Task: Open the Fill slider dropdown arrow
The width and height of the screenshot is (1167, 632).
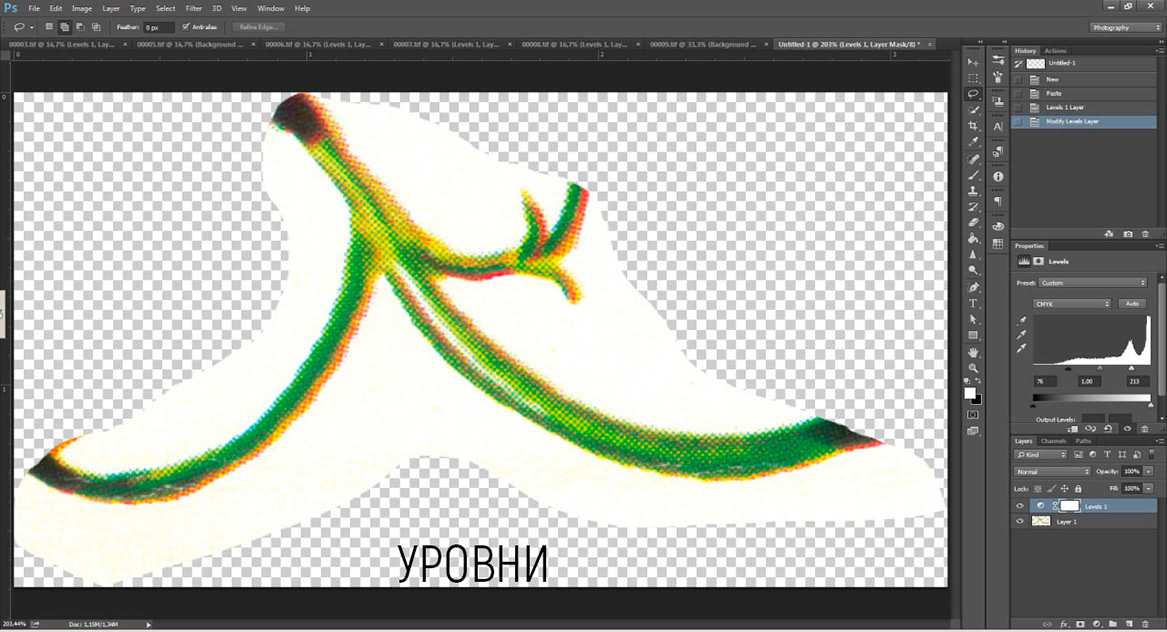Action: 1148,488
